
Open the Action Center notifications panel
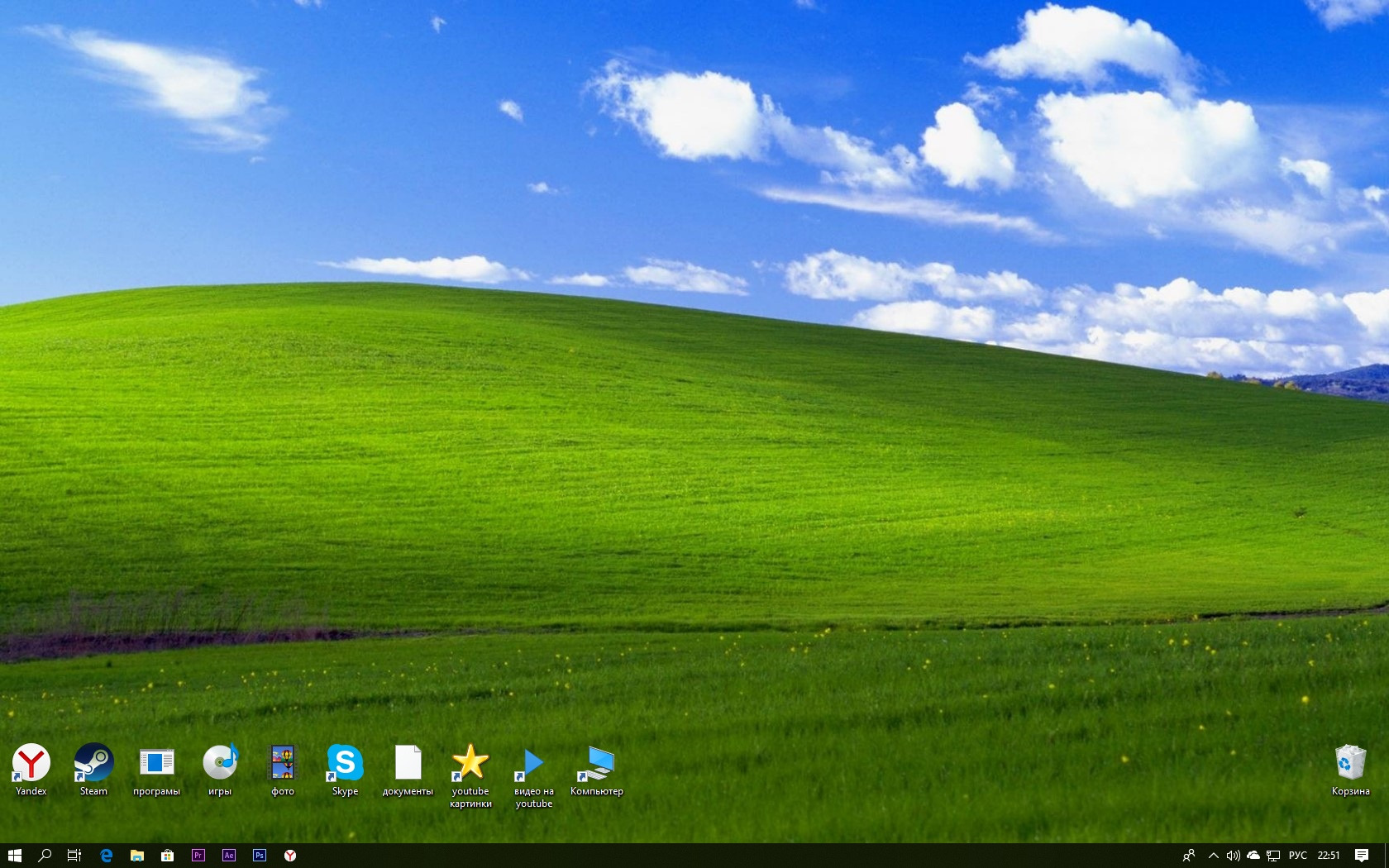click(x=1362, y=856)
